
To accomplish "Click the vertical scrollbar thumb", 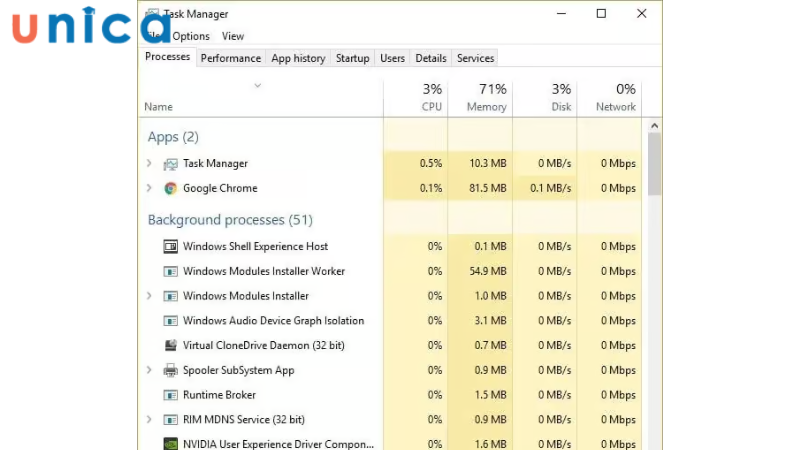I will pyautogui.click(x=655, y=164).
